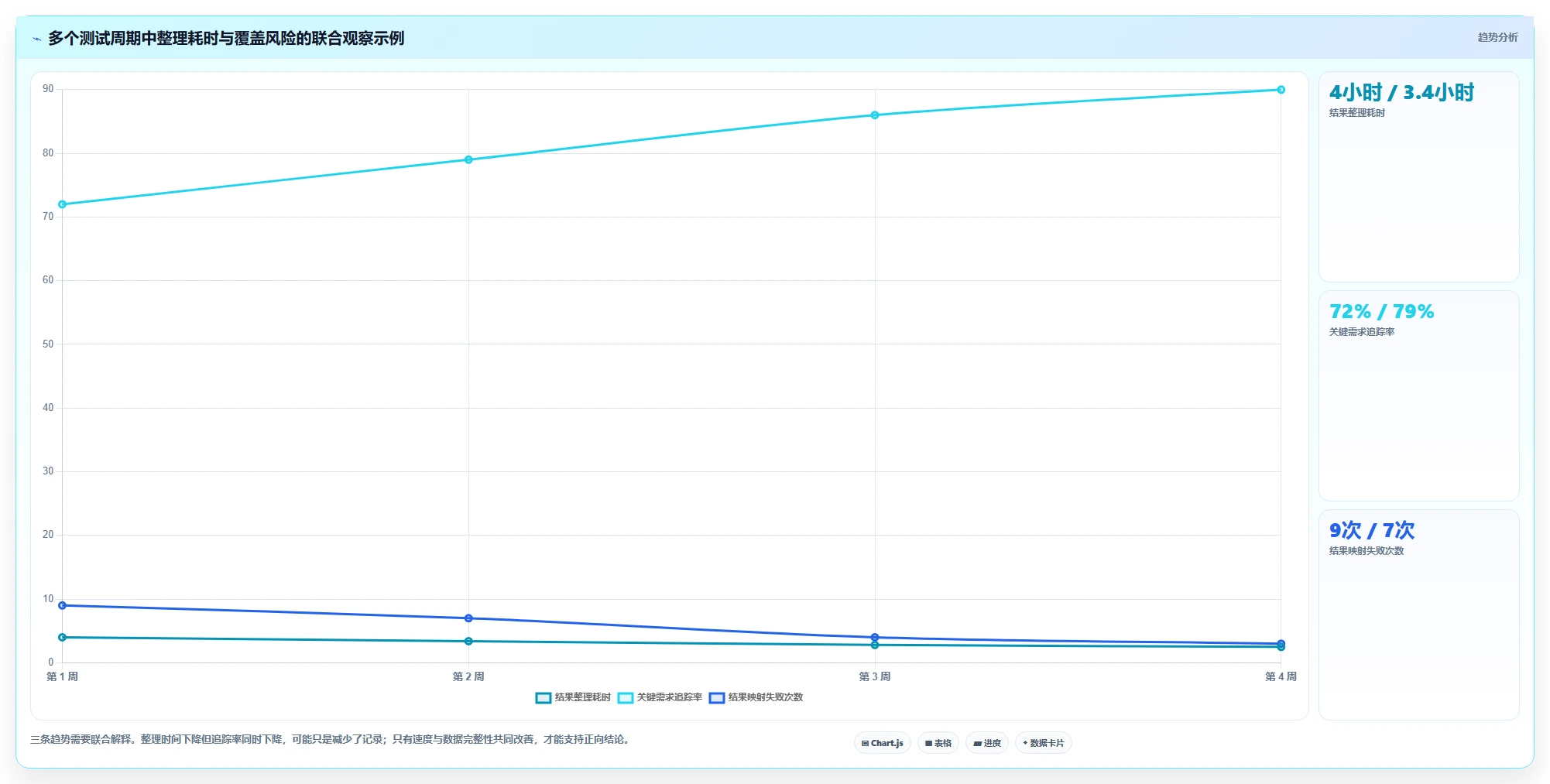Select the 第 3 周 point on the 关键需求追踪率 line

[875, 115]
